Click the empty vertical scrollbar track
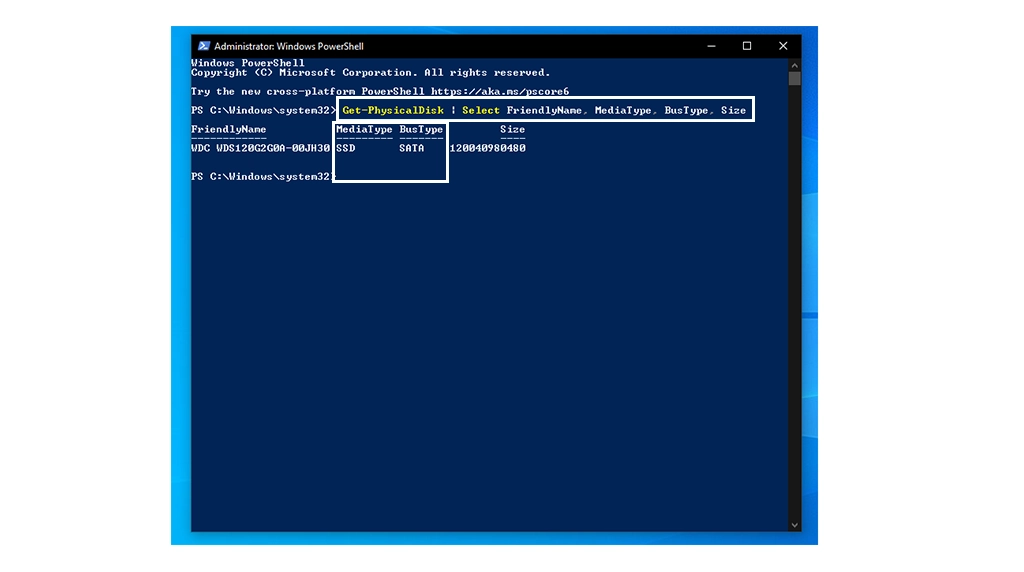The image size is (1024, 572). [794, 300]
